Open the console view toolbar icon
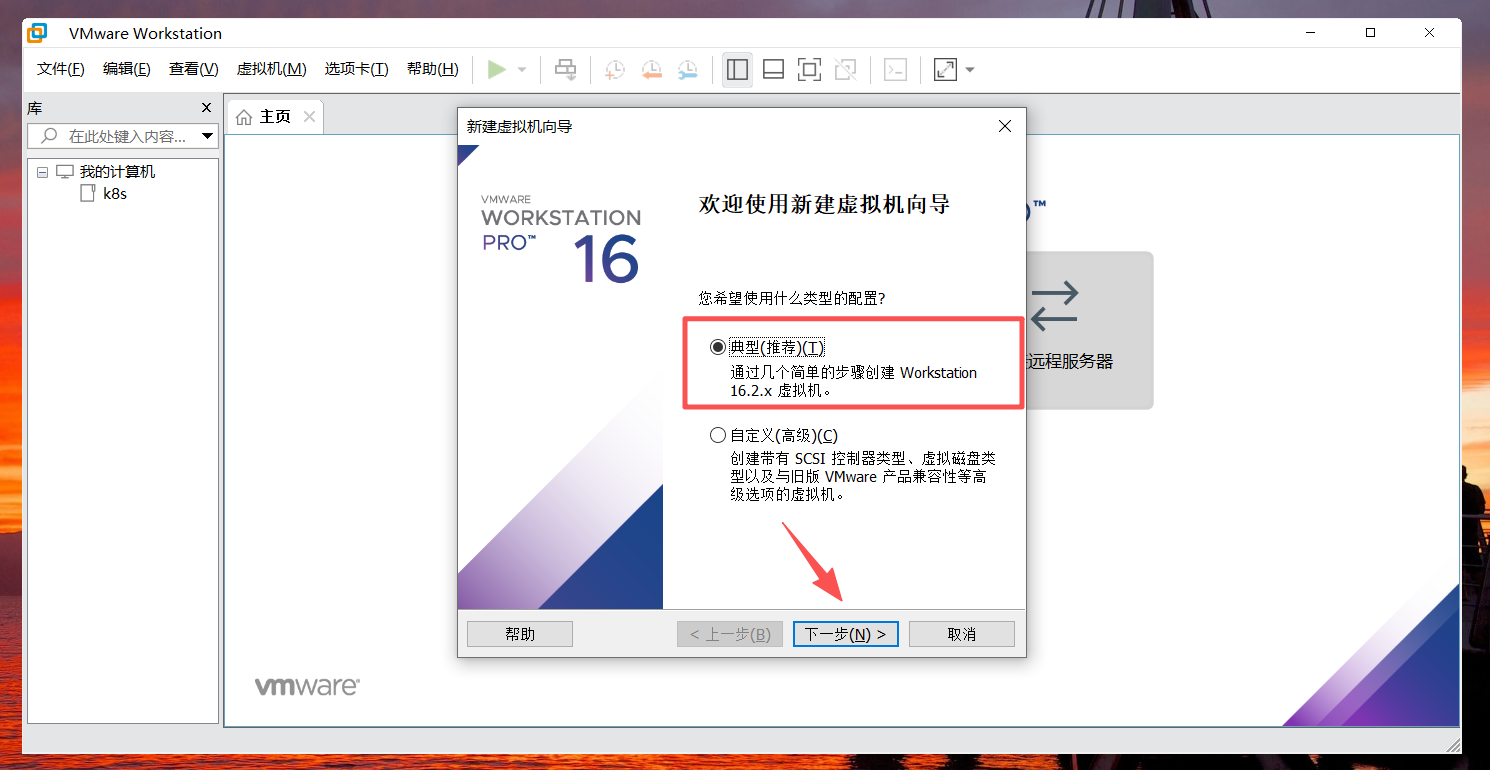The width and height of the screenshot is (1490, 770). pos(895,69)
